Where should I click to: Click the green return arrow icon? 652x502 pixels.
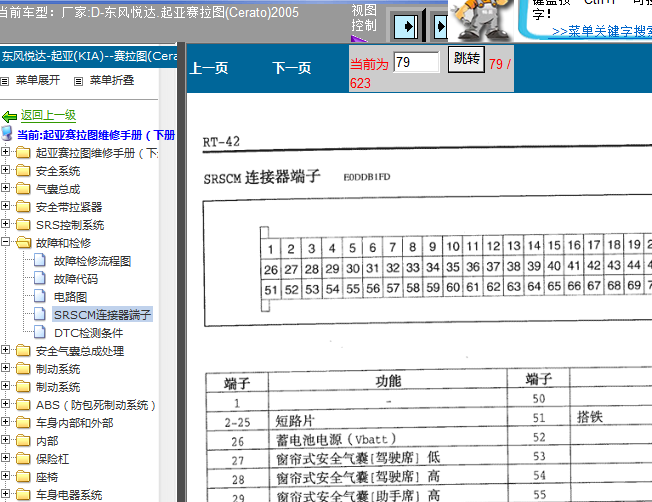pyautogui.click(x=9, y=116)
